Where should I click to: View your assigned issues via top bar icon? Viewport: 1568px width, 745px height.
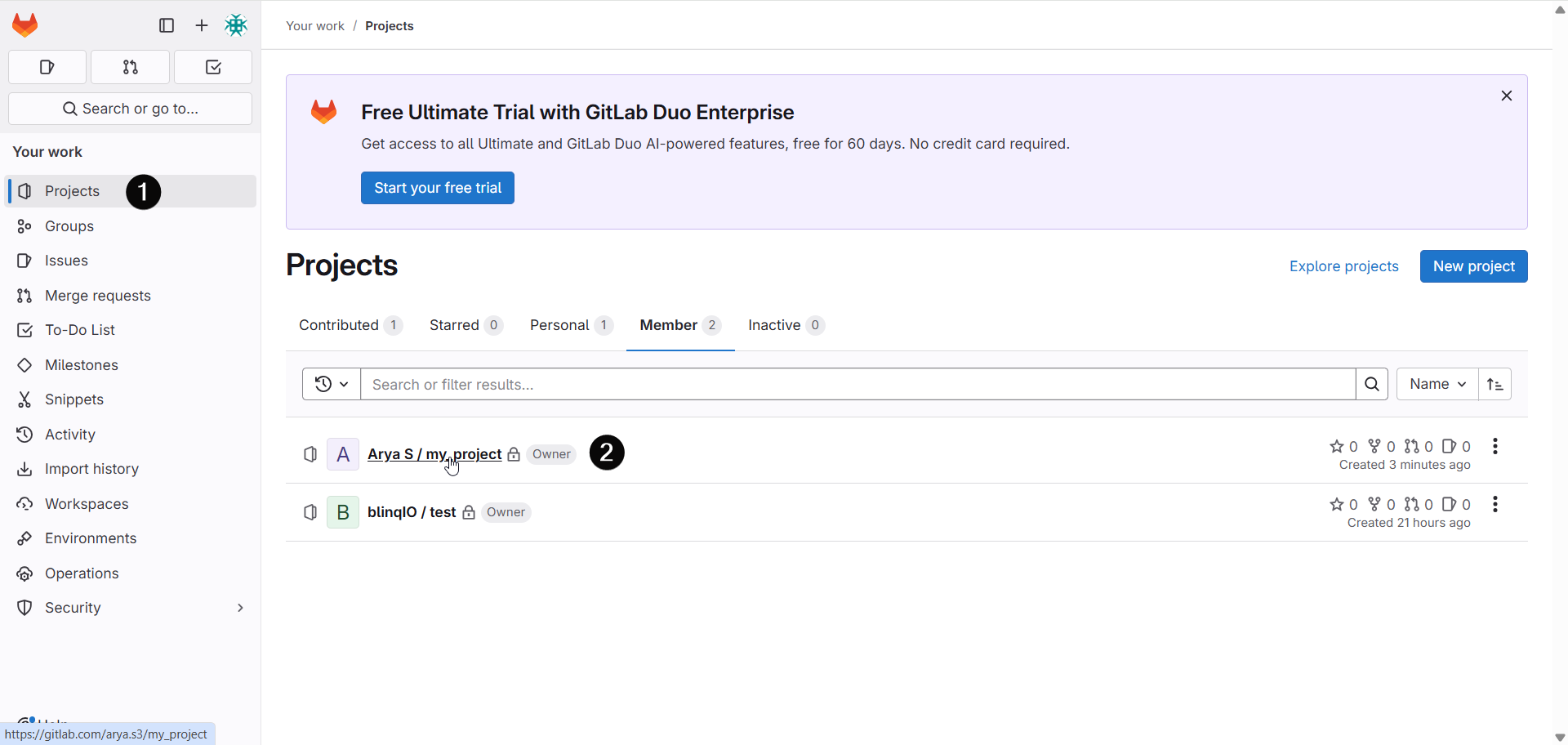(47, 67)
